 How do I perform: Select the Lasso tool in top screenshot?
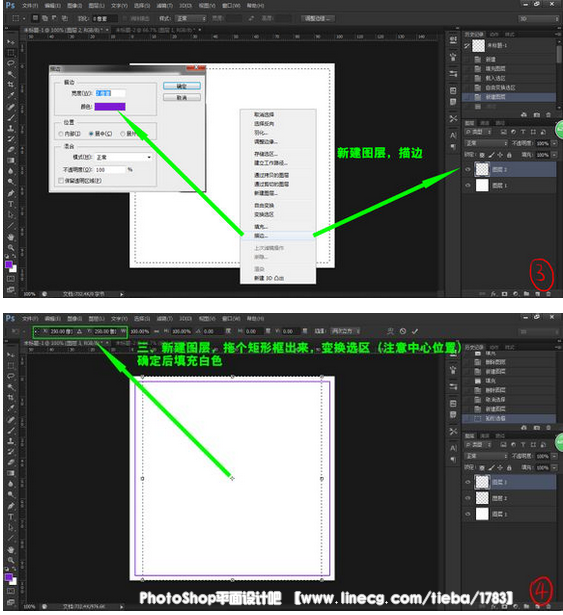pyautogui.click(x=11, y=64)
